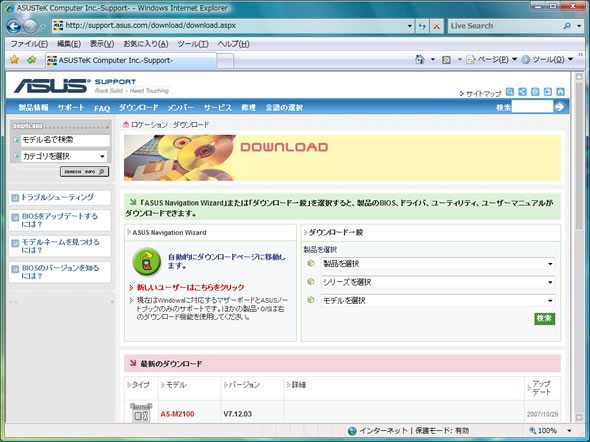590x442 pixels.
Task: Open the 表示(V) menu
Action: 102,44
